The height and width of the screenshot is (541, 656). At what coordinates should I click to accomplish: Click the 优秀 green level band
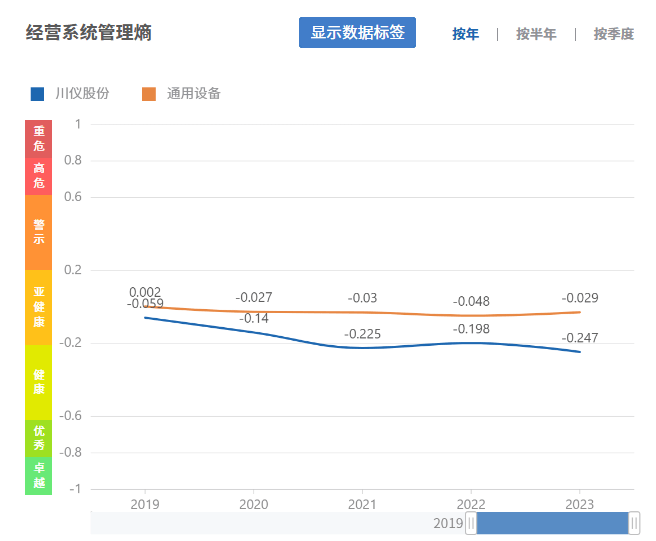[x=38, y=438]
